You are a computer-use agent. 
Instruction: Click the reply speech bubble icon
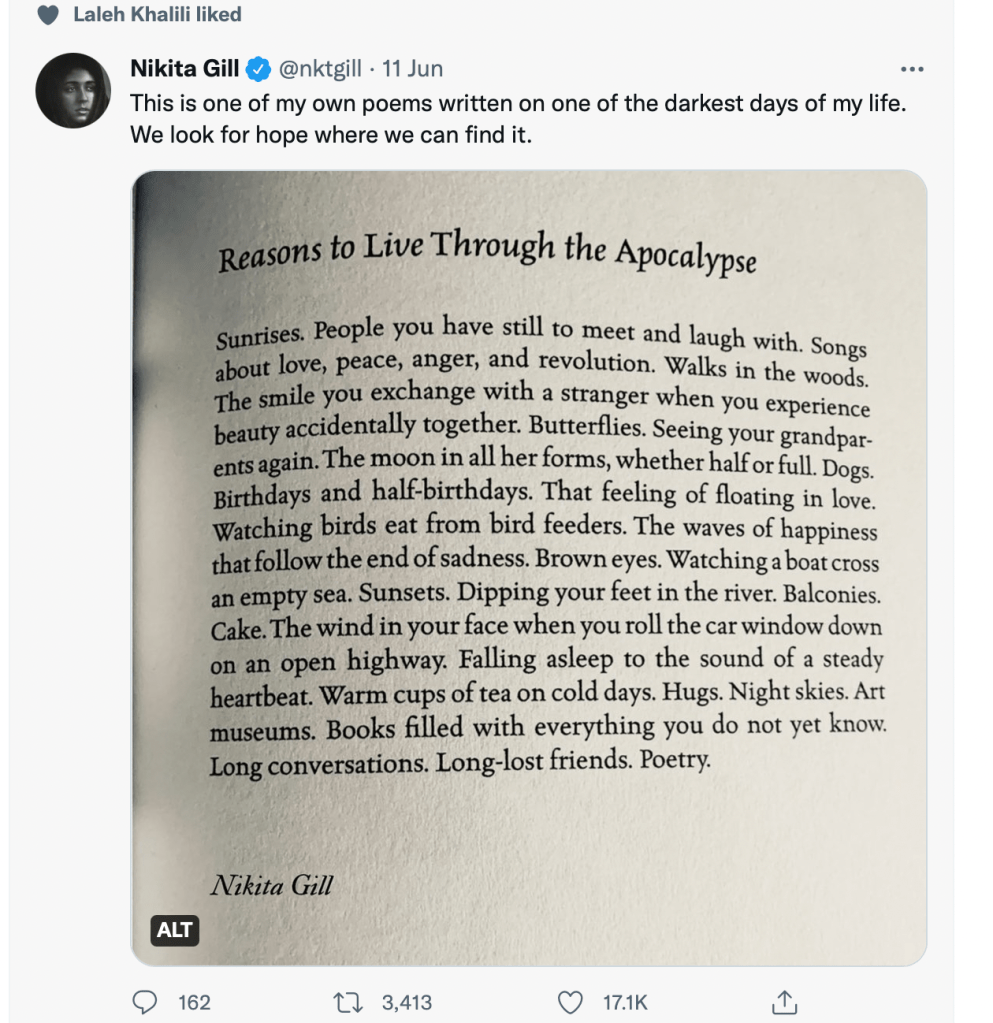[144, 1002]
